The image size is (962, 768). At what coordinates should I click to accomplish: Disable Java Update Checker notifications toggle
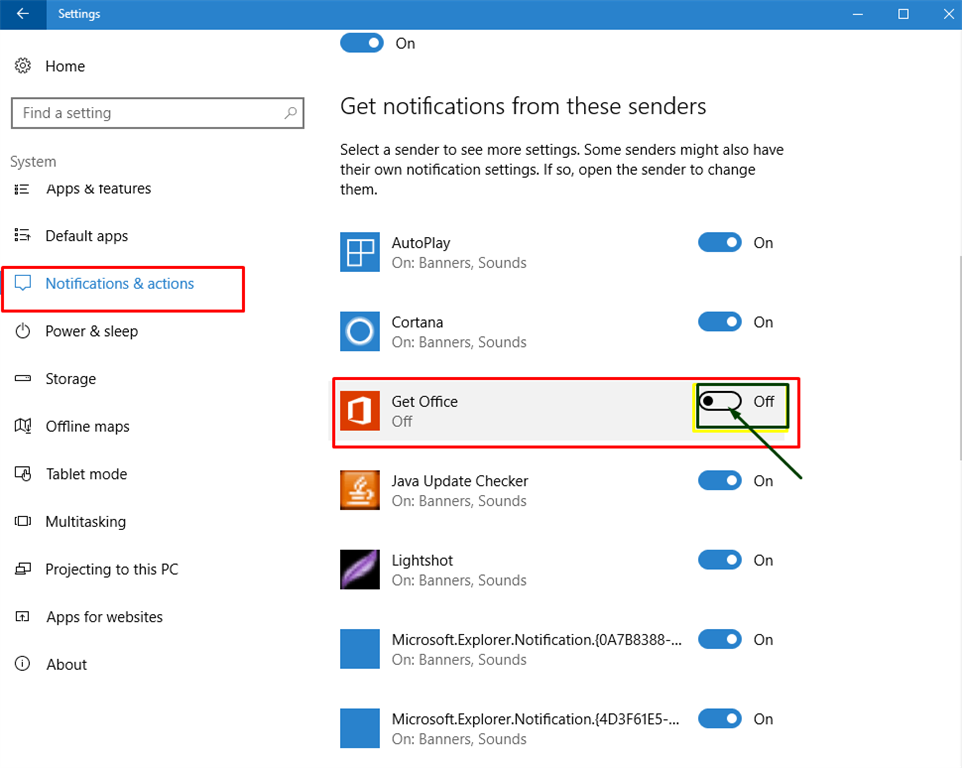point(720,480)
